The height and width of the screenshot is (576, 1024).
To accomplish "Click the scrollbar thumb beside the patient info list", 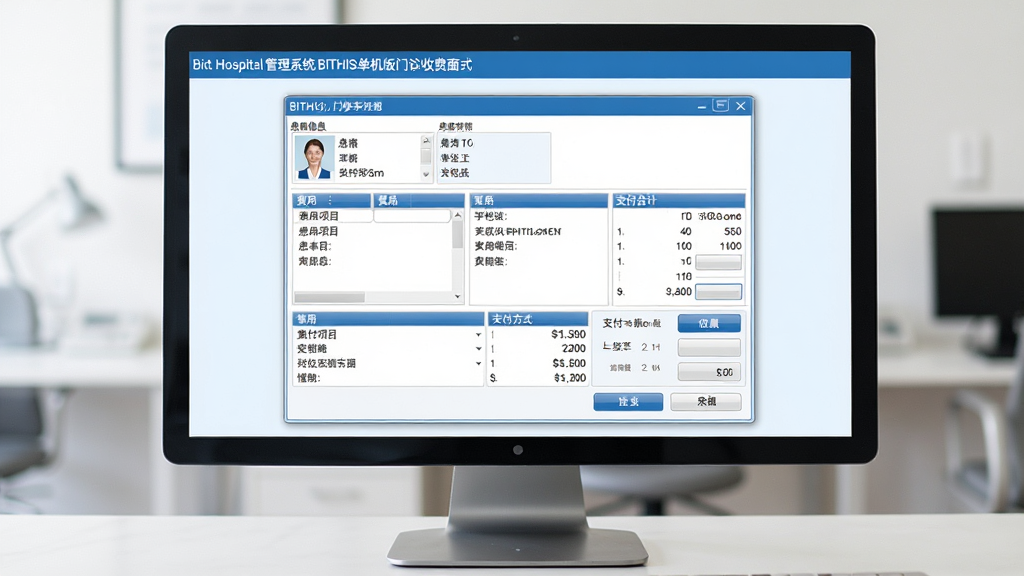I will pyautogui.click(x=426, y=157).
